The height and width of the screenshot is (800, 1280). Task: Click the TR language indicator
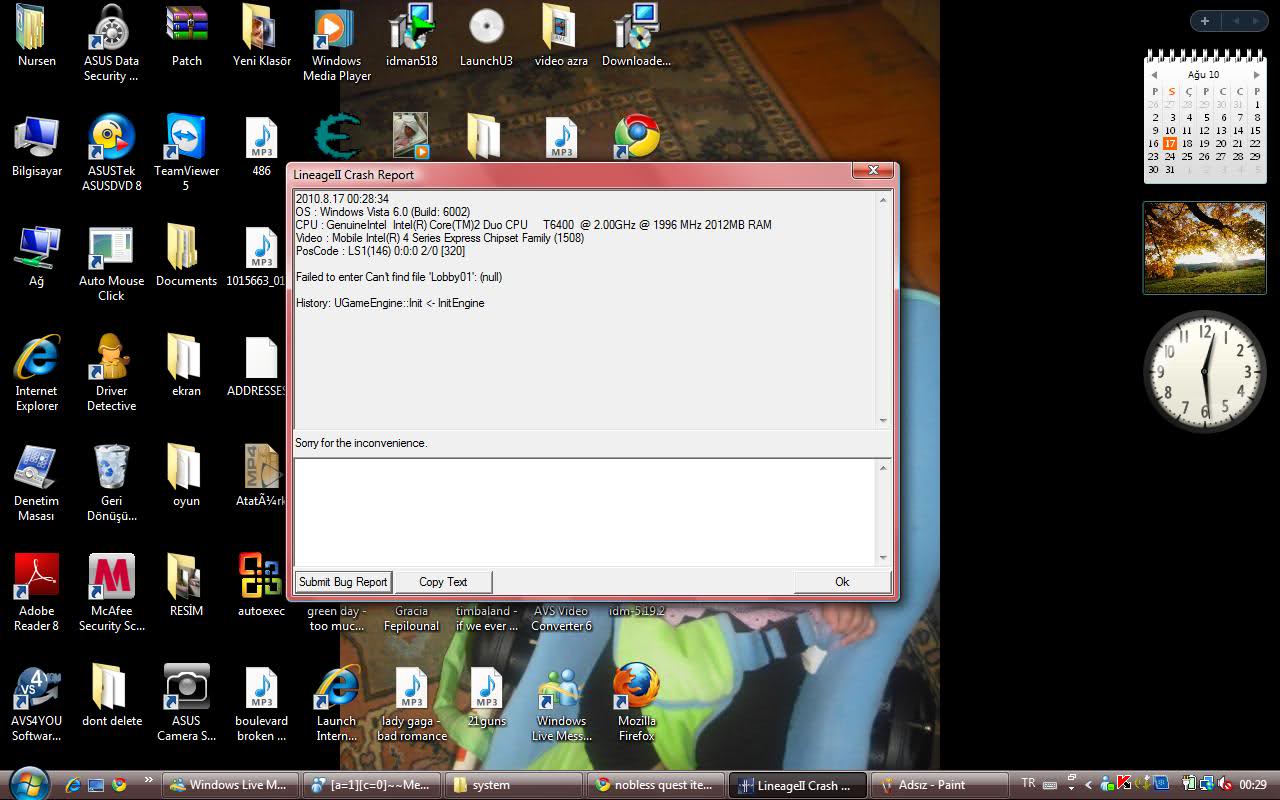1028,783
